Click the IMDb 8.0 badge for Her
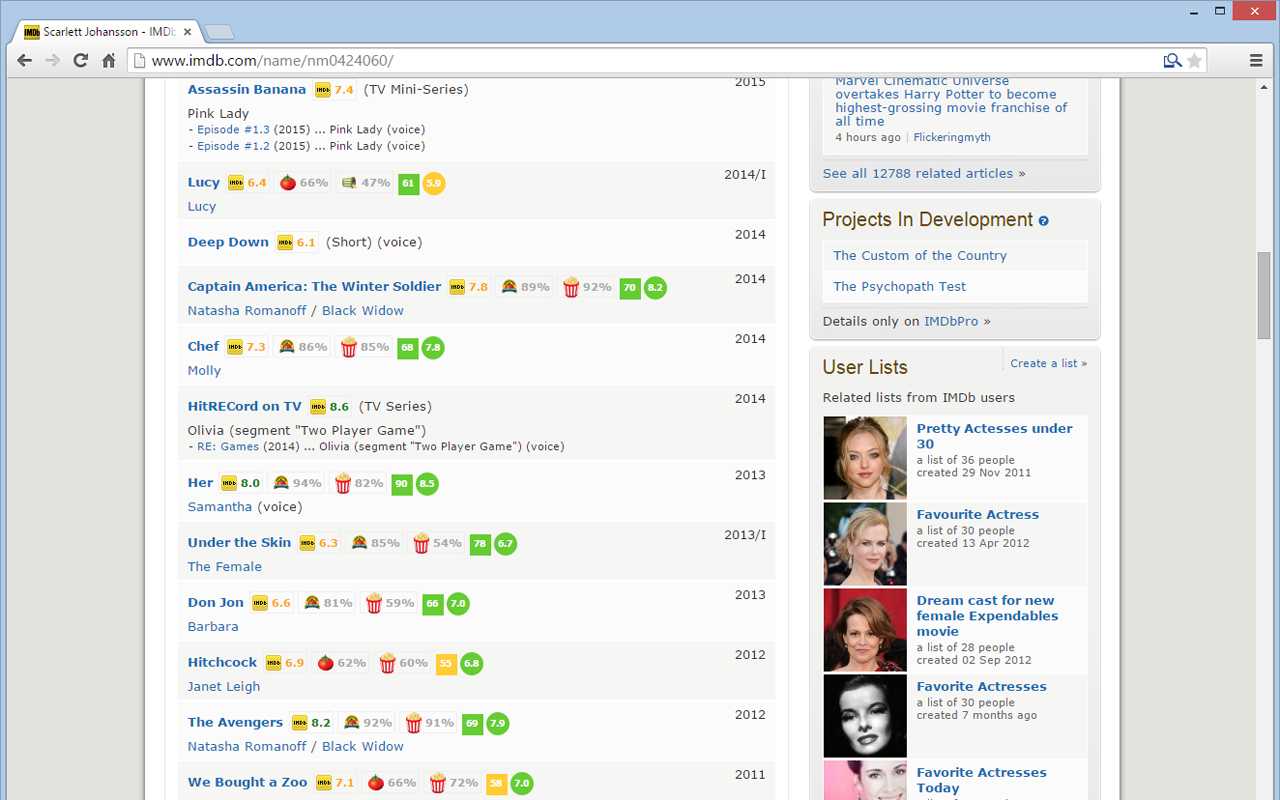This screenshot has height=800, width=1280. coord(241,483)
